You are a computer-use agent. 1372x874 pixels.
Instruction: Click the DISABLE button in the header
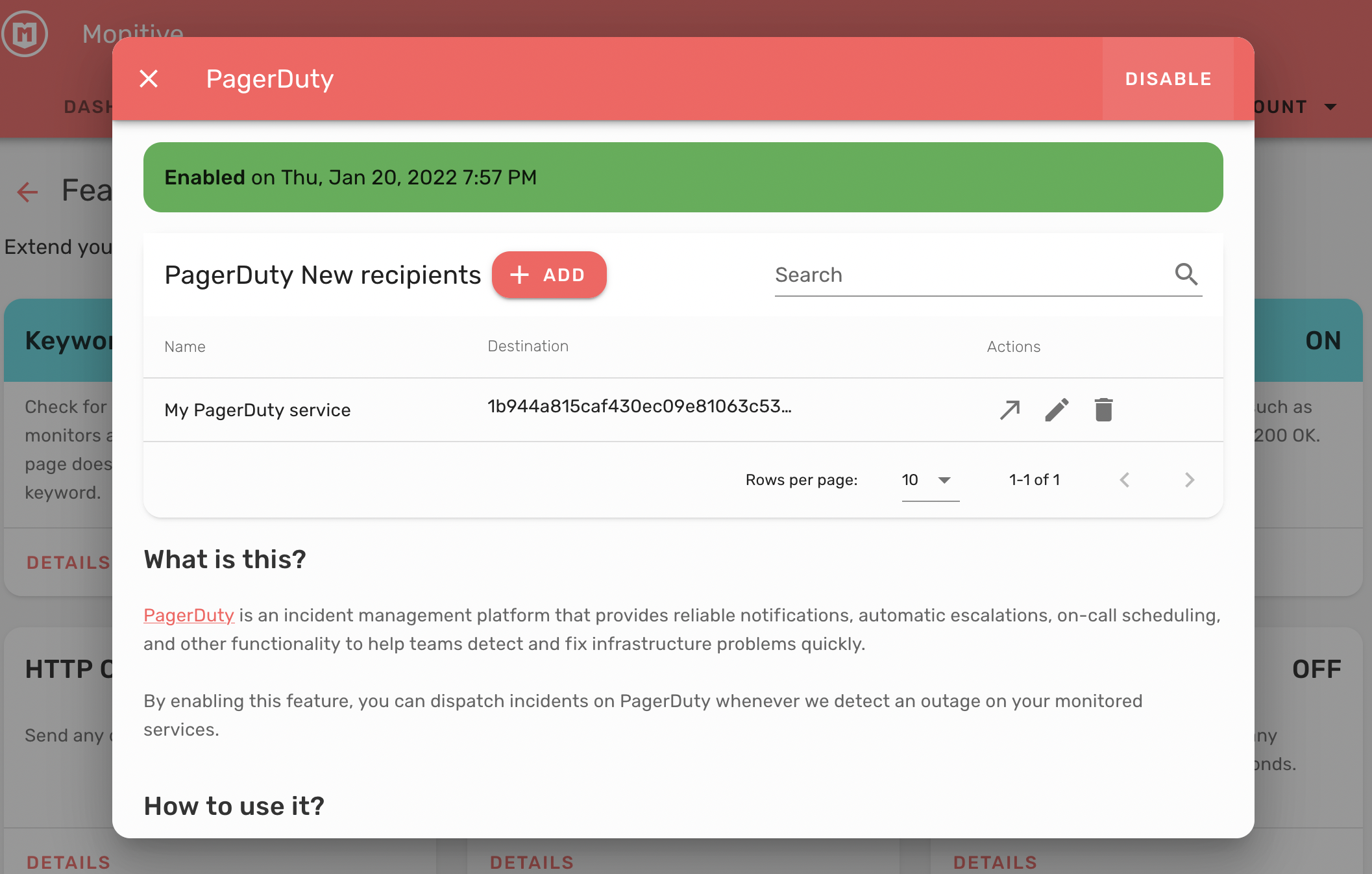point(1168,79)
